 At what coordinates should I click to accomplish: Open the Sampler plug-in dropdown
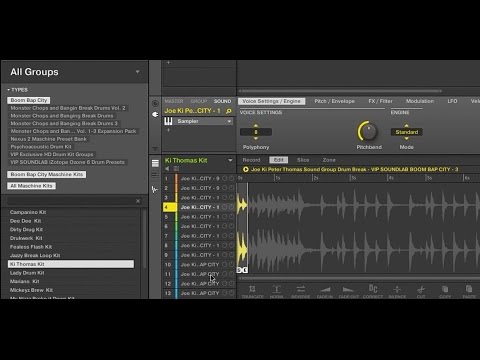(x=229, y=121)
